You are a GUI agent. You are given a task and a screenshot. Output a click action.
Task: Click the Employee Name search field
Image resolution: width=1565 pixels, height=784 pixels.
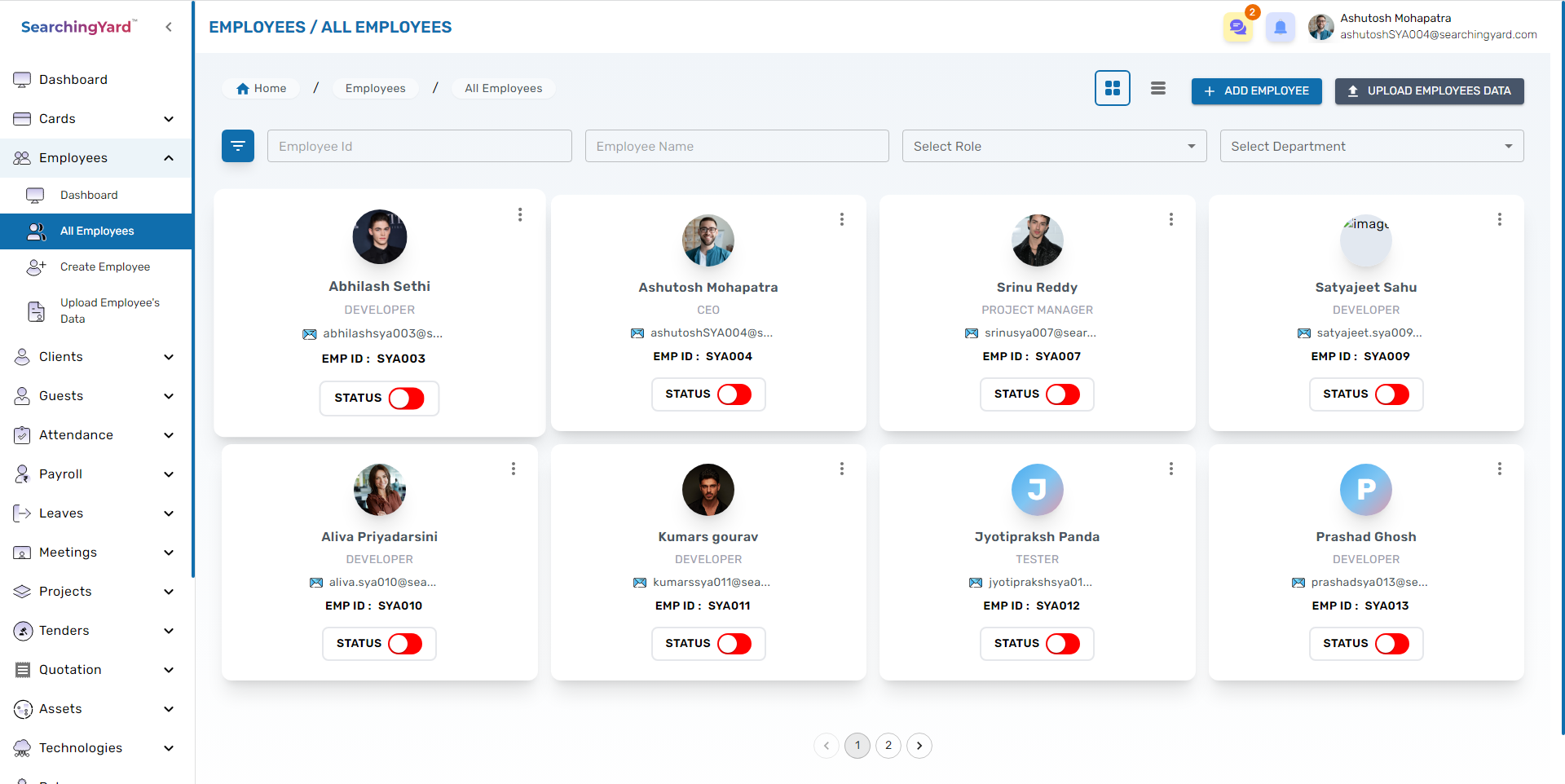(x=736, y=146)
